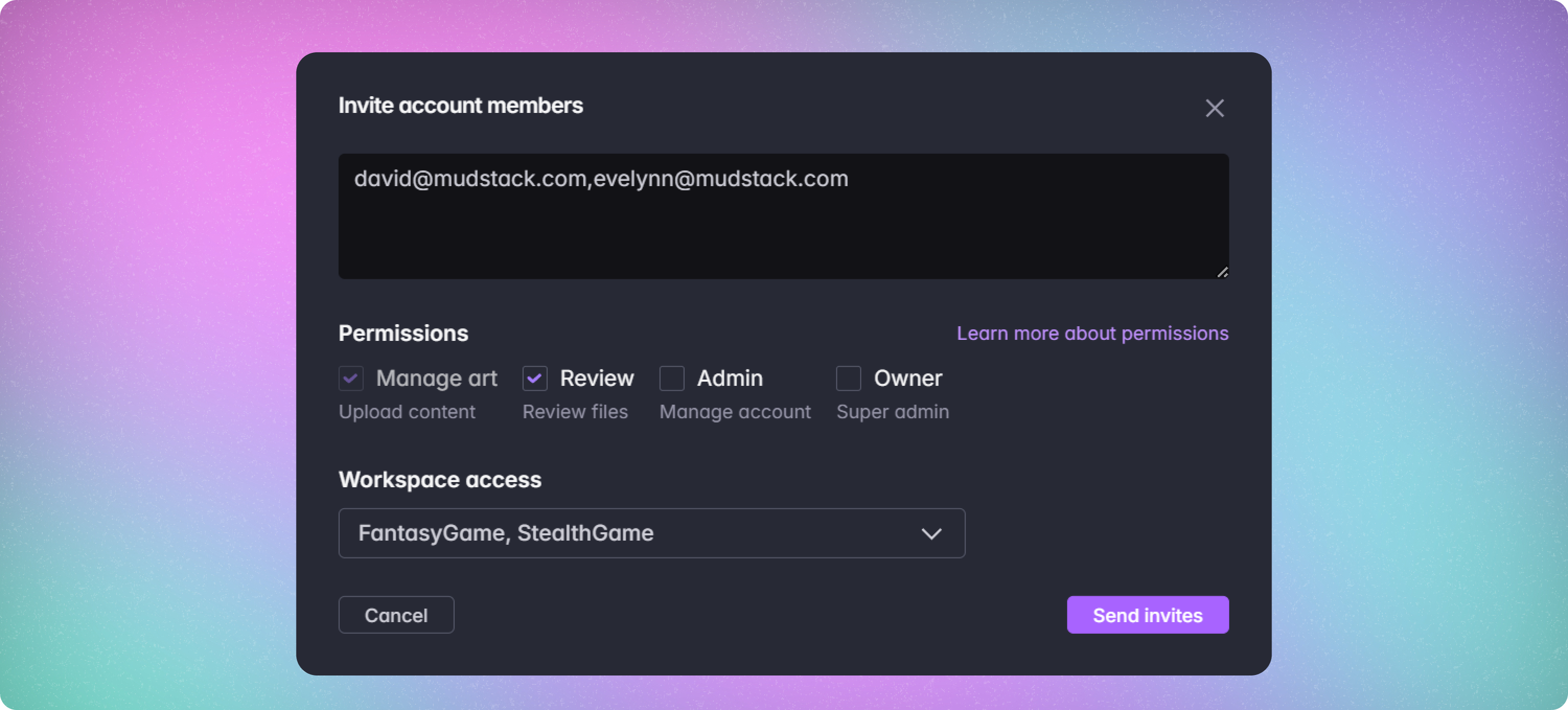Click the Owner label text
The image size is (1568, 710).
[907, 378]
